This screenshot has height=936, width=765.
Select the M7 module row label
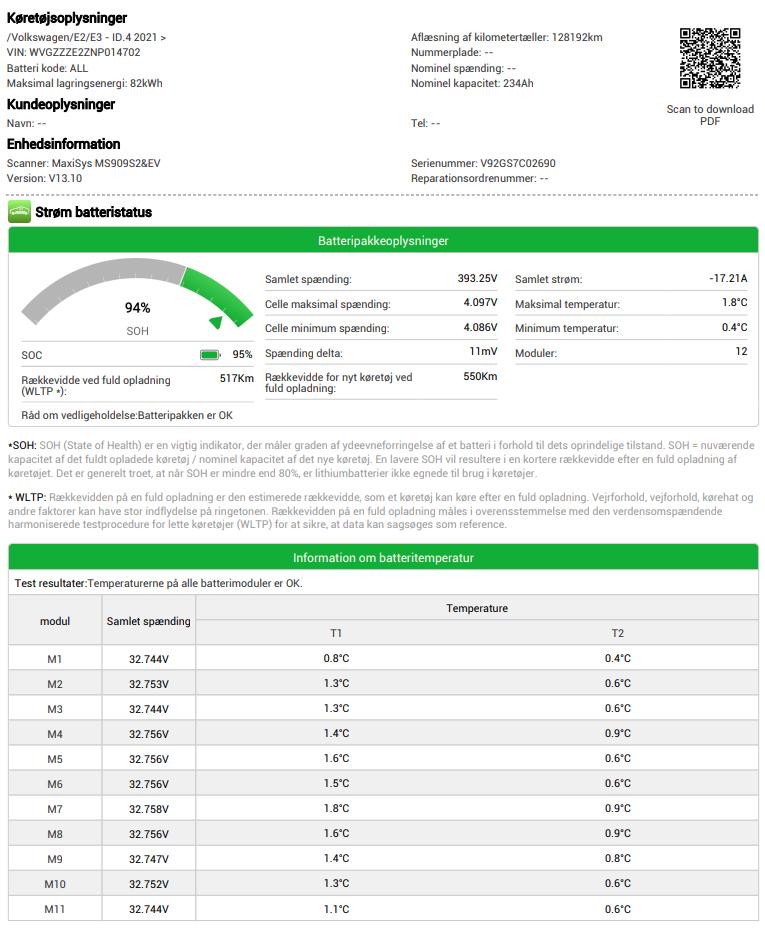(x=55, y=809)
